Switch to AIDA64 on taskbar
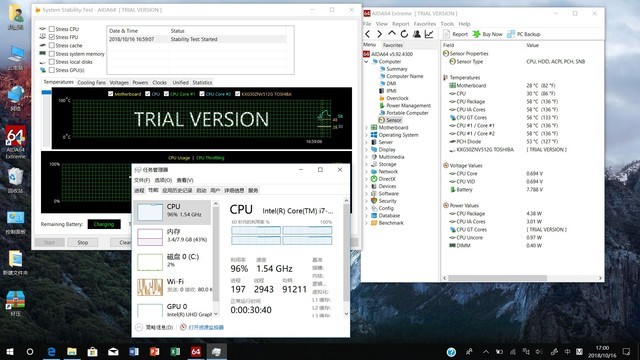The height and width of the screenshot is (360, 640). (196, 351)
